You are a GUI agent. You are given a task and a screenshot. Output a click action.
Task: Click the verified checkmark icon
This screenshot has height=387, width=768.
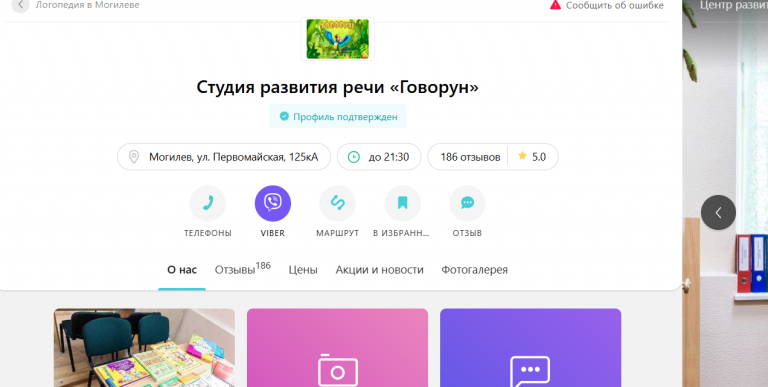click(284, 116)
